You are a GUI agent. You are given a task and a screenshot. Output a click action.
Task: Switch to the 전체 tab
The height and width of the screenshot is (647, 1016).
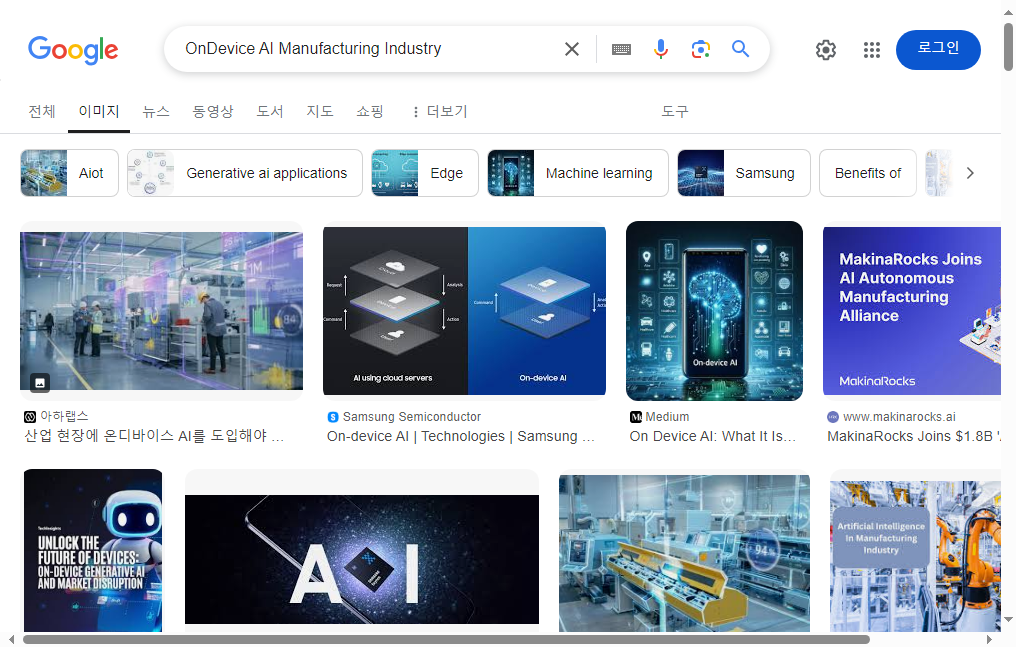tap(42, 111)
